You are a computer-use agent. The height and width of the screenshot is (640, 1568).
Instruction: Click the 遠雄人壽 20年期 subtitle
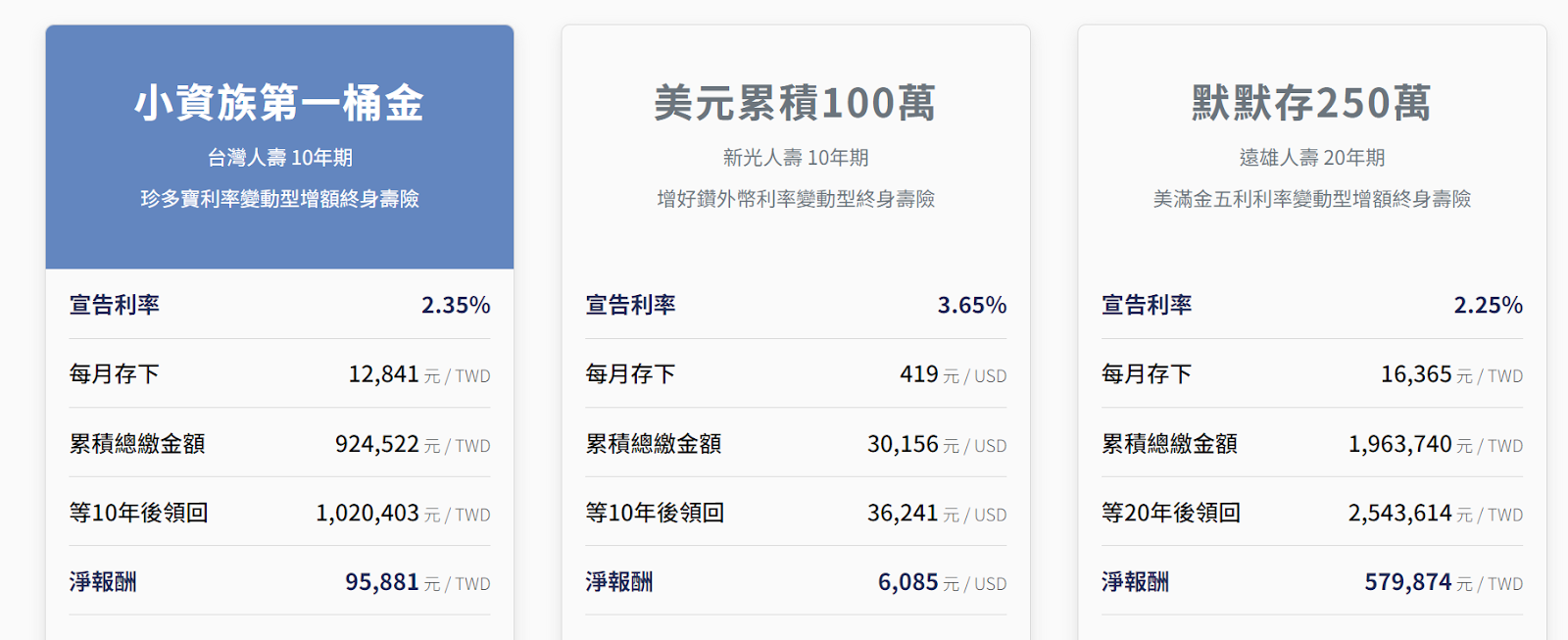(x=1311, y=156)
